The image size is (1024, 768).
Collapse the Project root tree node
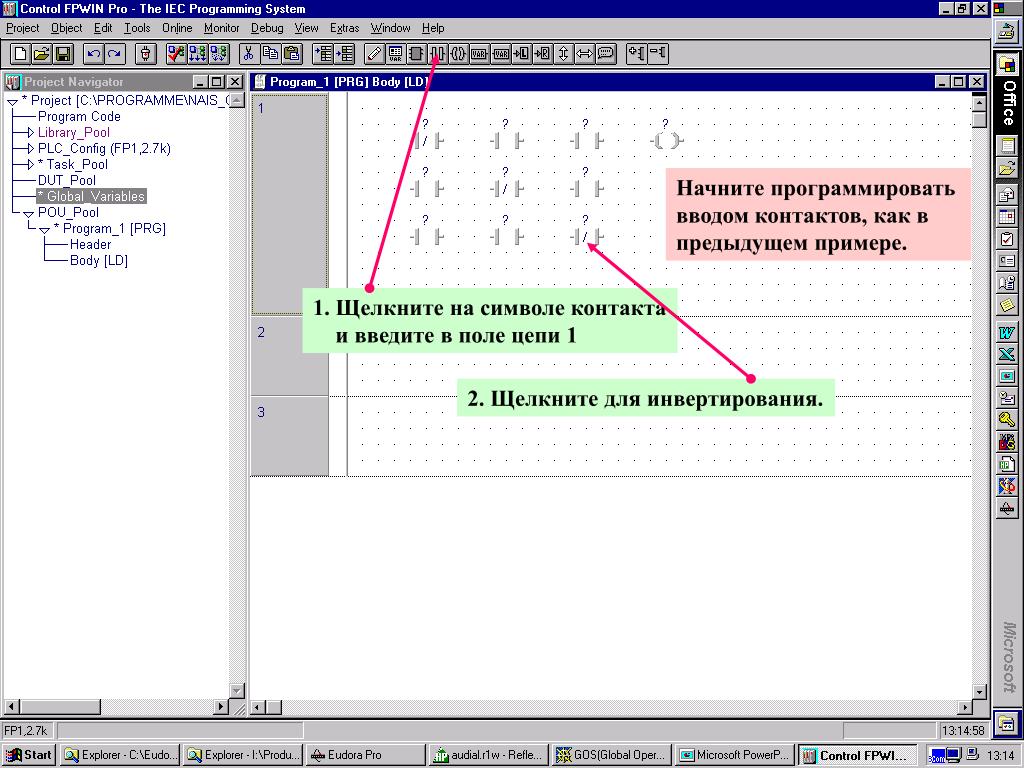12,102
